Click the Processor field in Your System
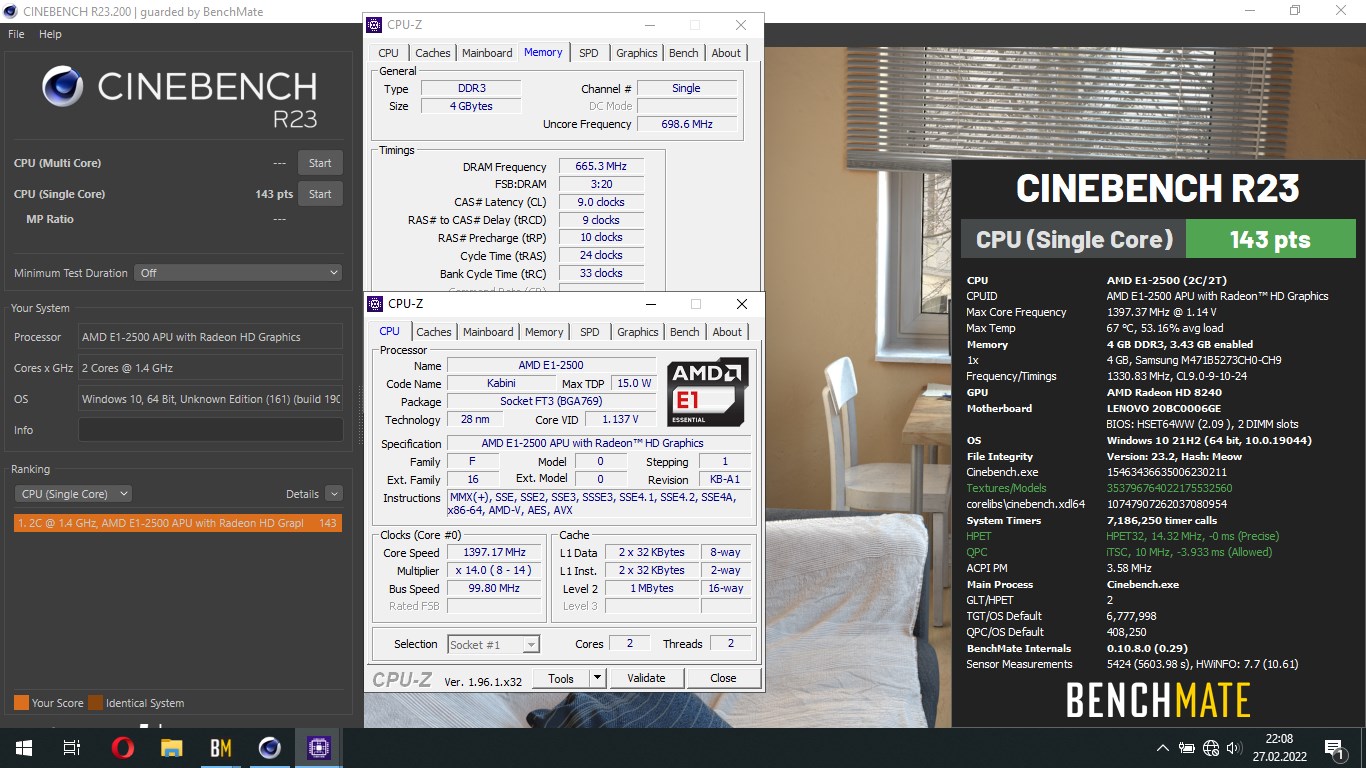The width and height of the screenshot is (1366, 768). (210, 337)
